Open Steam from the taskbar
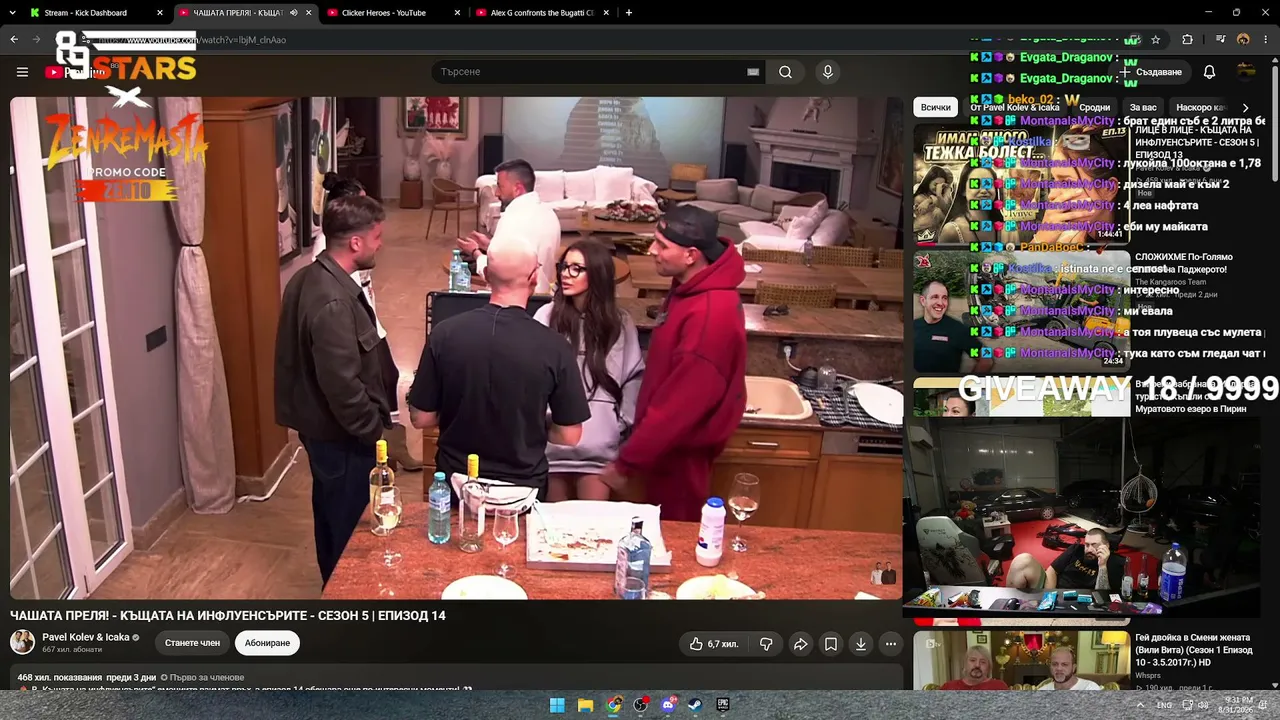The image size is (1280, 720). 695,705
